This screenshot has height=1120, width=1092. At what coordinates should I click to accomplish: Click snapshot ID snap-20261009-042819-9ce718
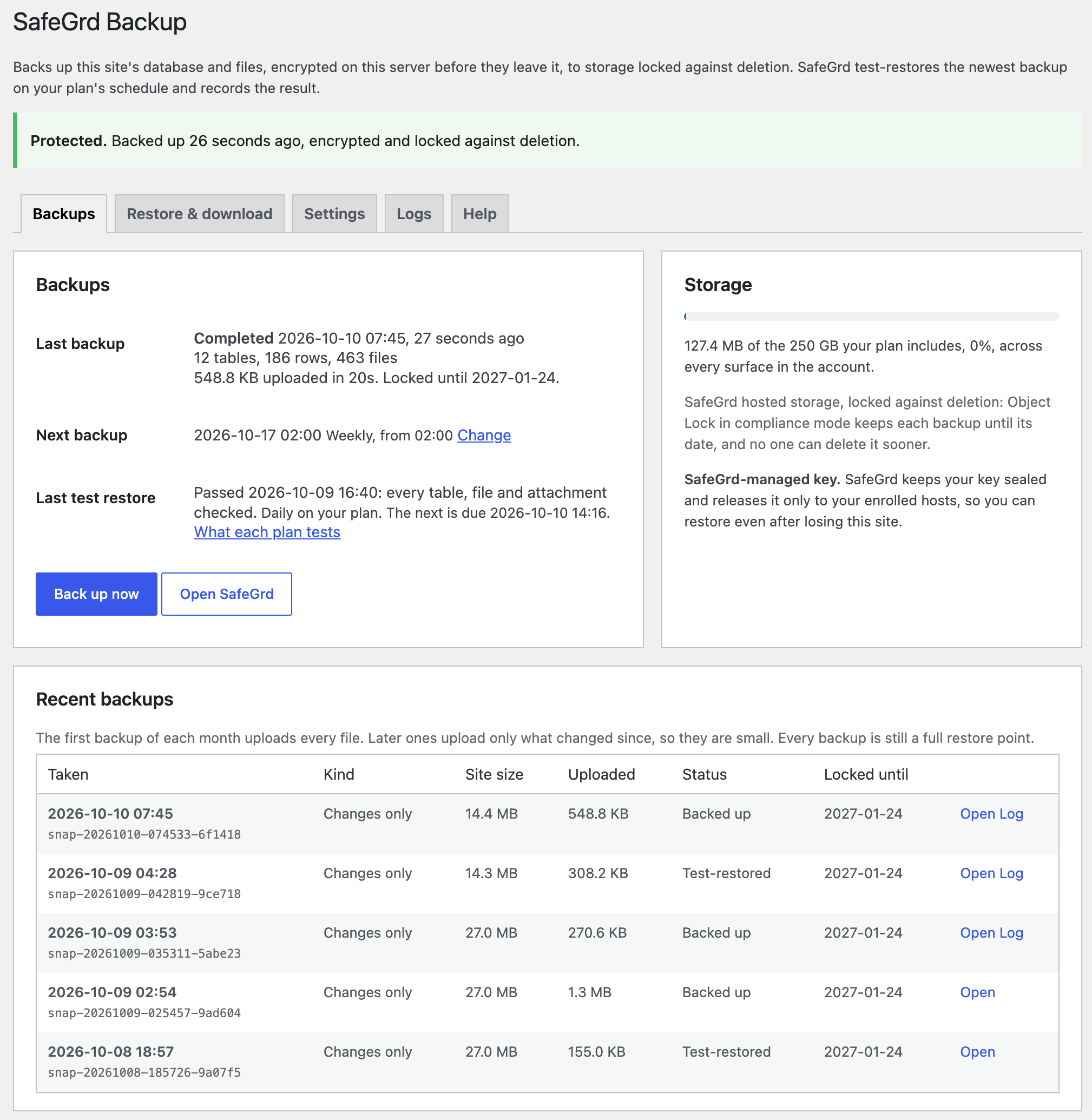[x=144, y=894]
